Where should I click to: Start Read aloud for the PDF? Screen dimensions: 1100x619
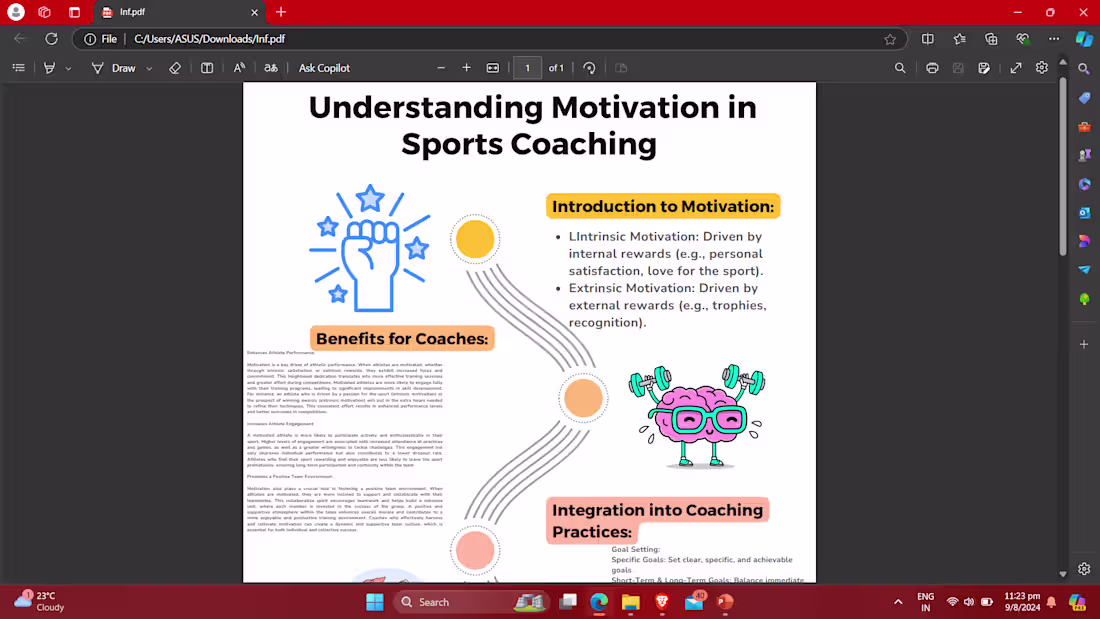click(240, 67)
